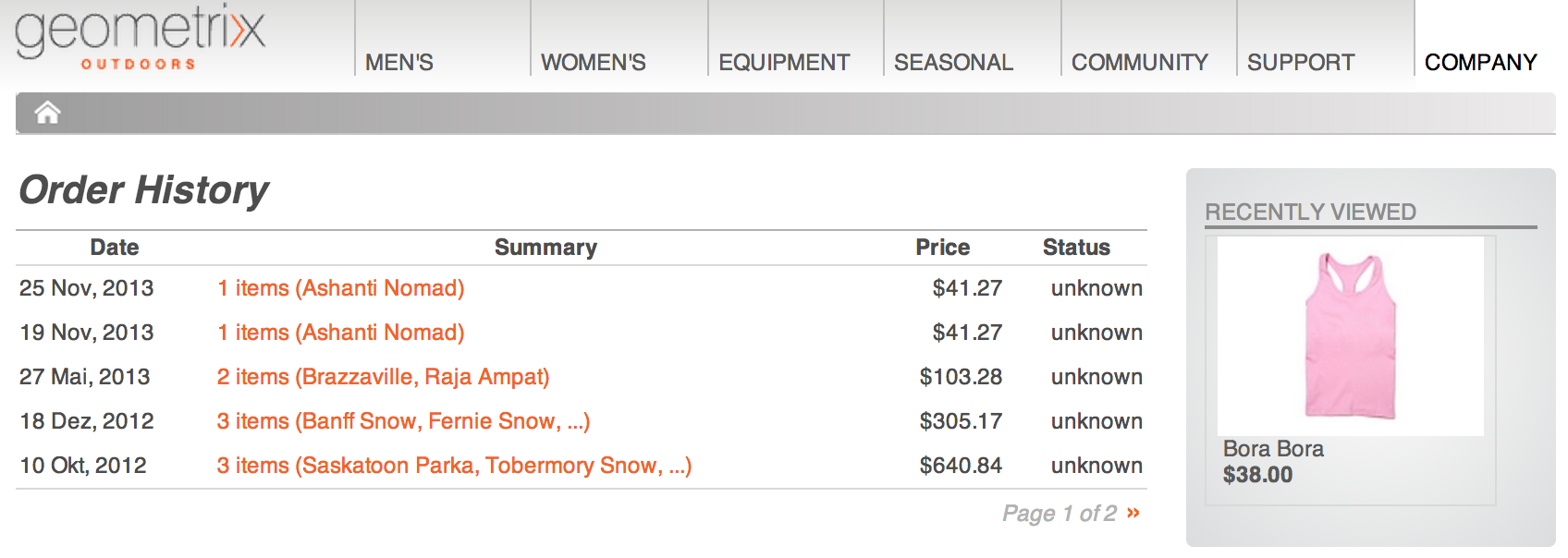The width and height of the screenshot is (1568, 558).
Task: Open the Banff Snow, Fernie Snow order
Action: (403, 421)
